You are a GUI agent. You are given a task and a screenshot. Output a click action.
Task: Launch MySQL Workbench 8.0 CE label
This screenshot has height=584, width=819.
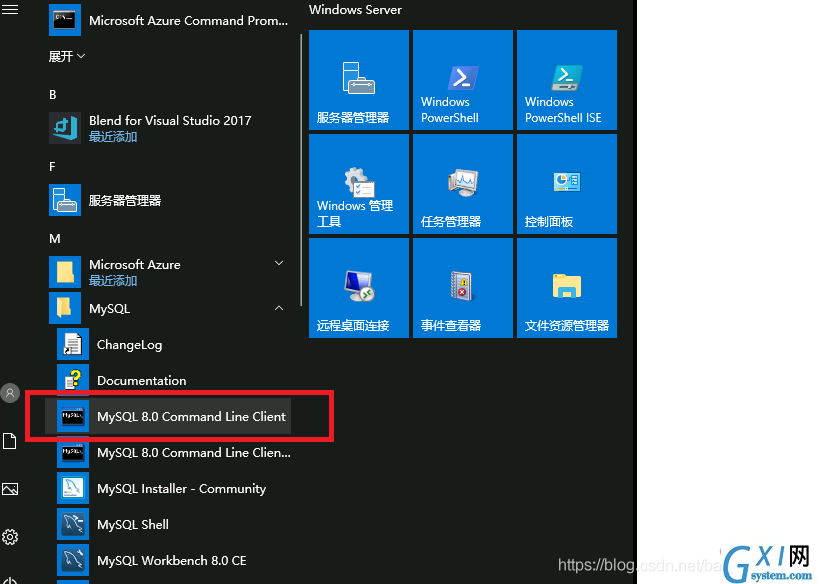[x=171, y=560]
